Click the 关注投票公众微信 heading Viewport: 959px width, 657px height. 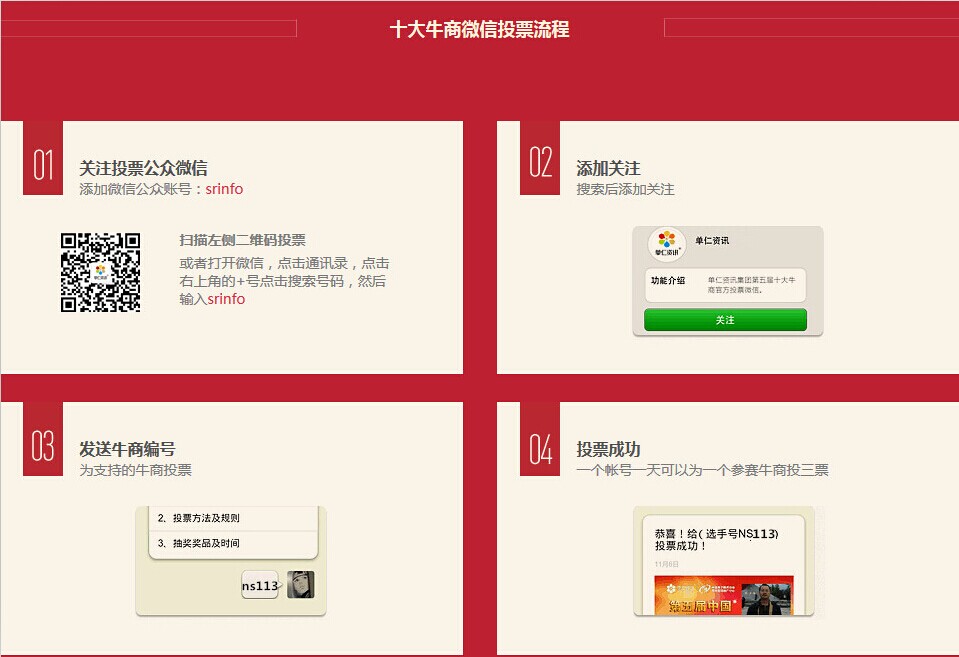click(143, 168)
